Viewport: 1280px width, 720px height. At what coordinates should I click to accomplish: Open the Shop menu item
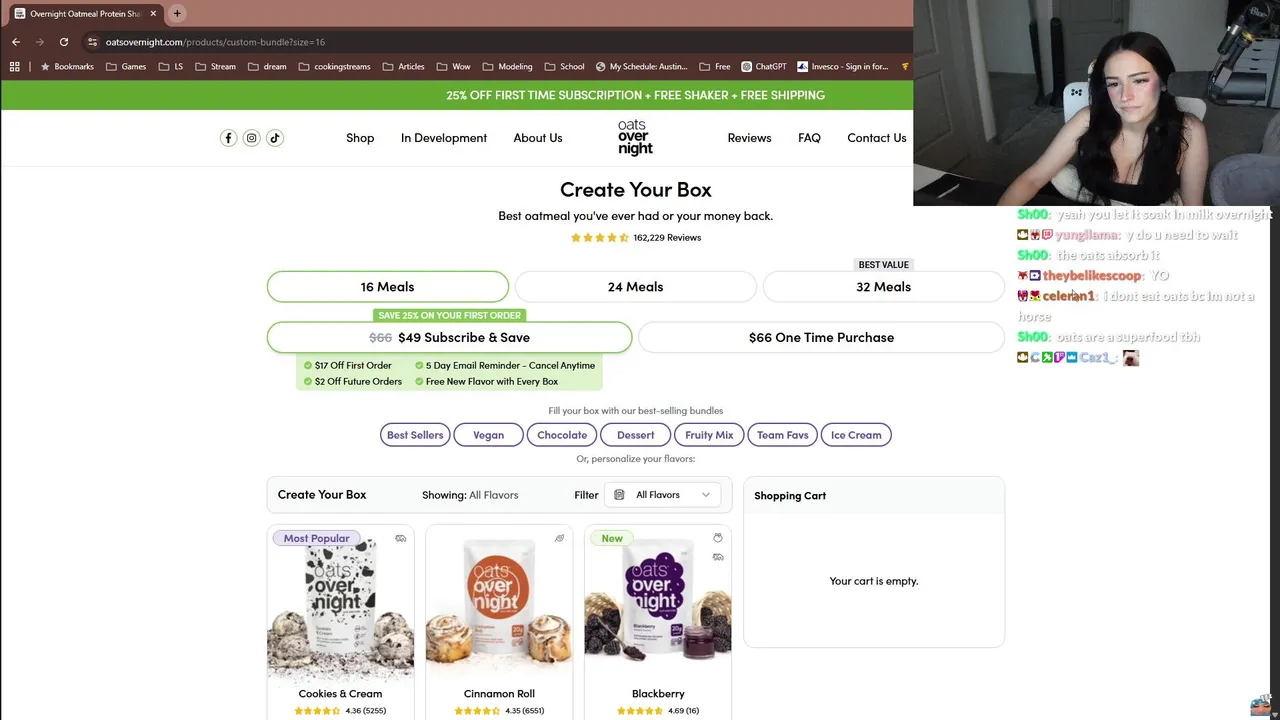360,138
